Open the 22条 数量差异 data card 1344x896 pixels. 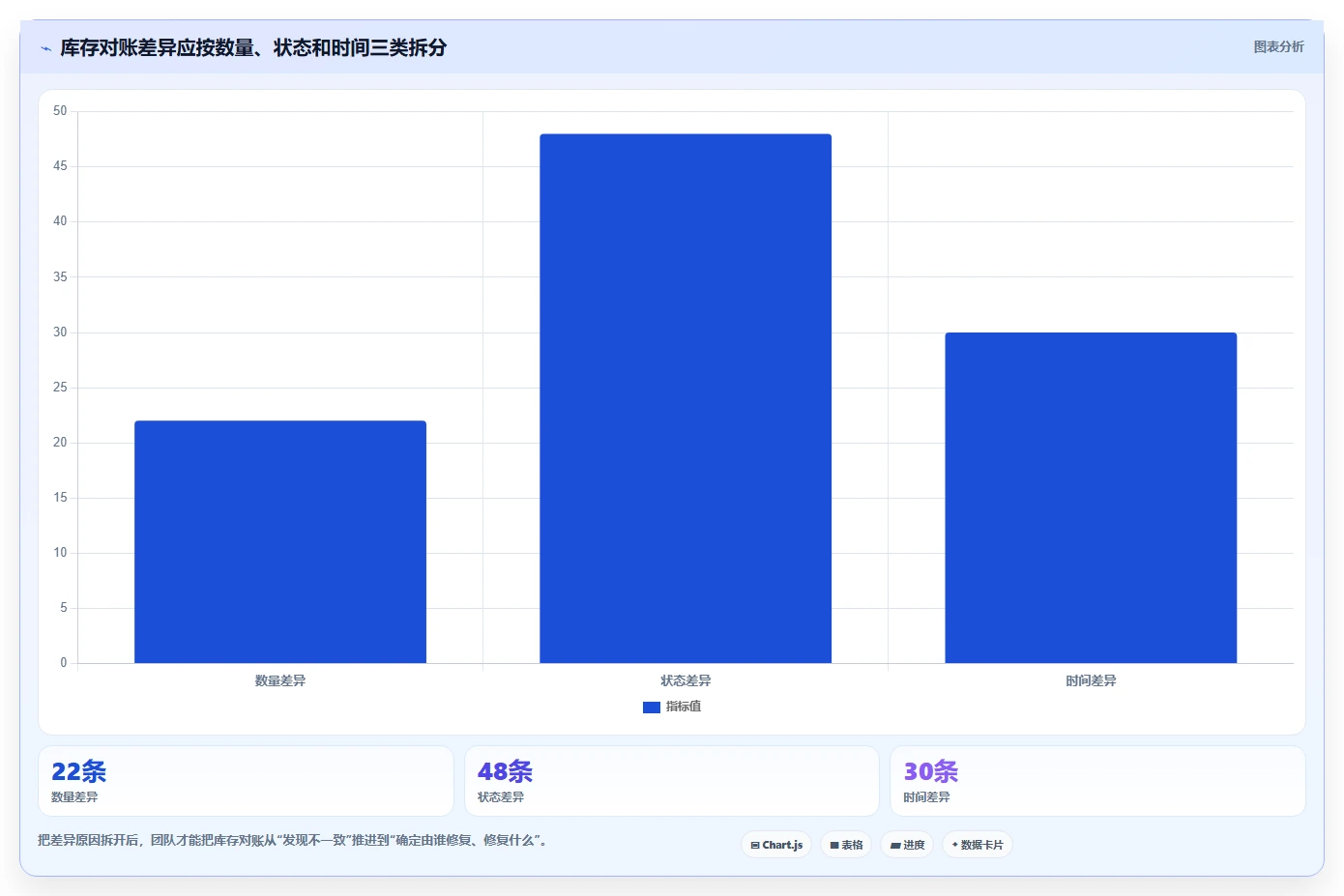[246, 781]
